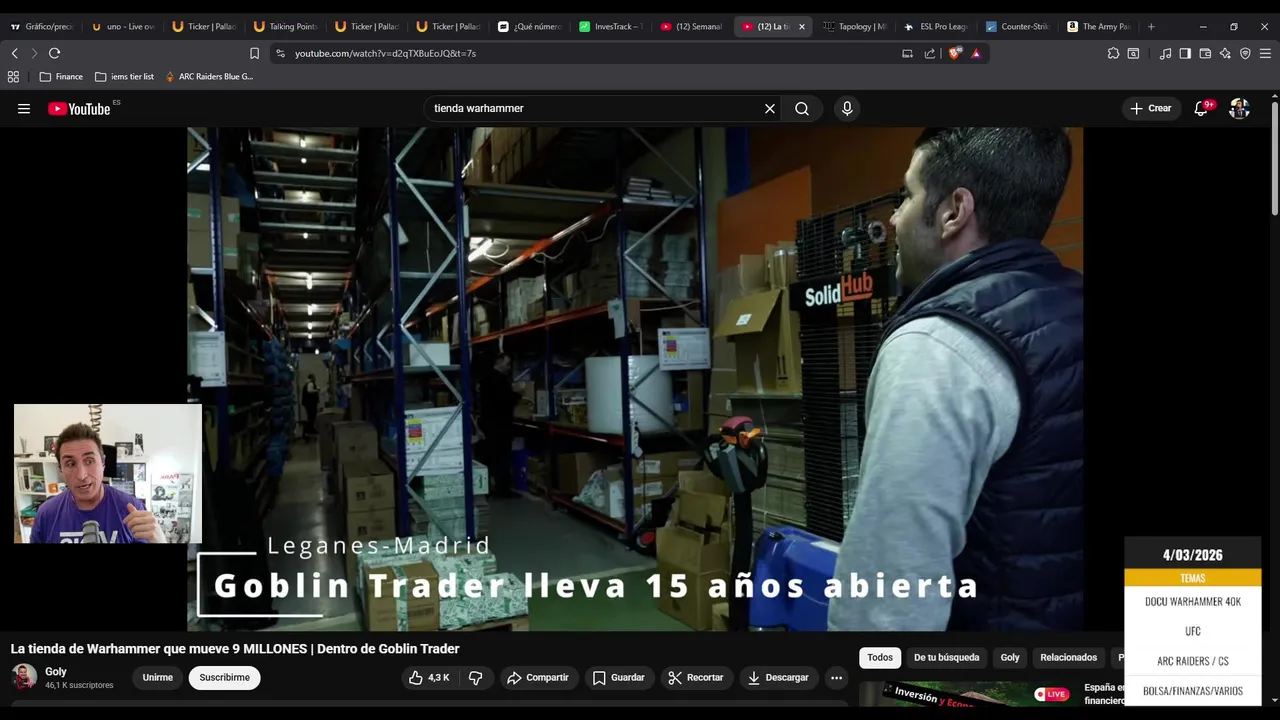Open the account avatar menu
The height and width of the screenshot is (720, 1280).
point(1240,109)
